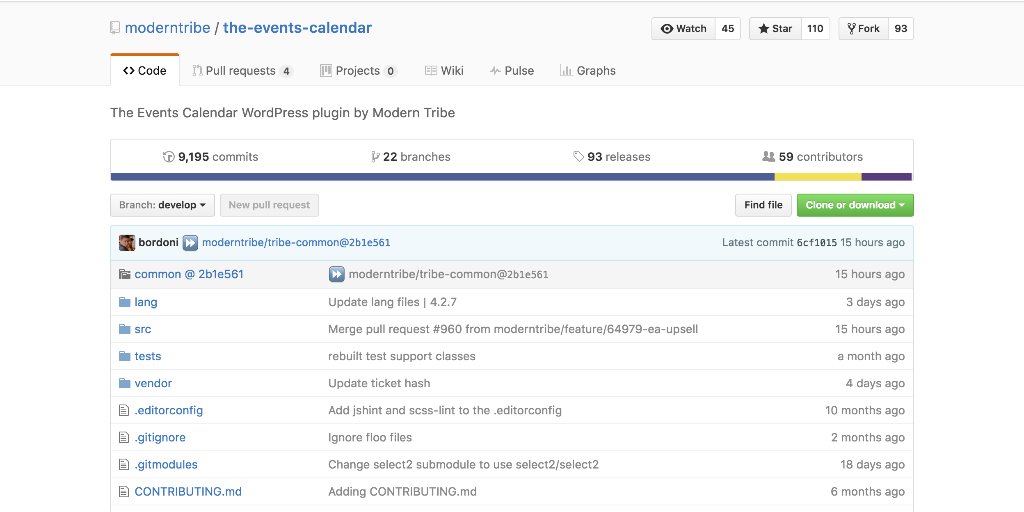1024x512 pixels.
Task: Click the Wiki book icon
Action: [430, 71]
